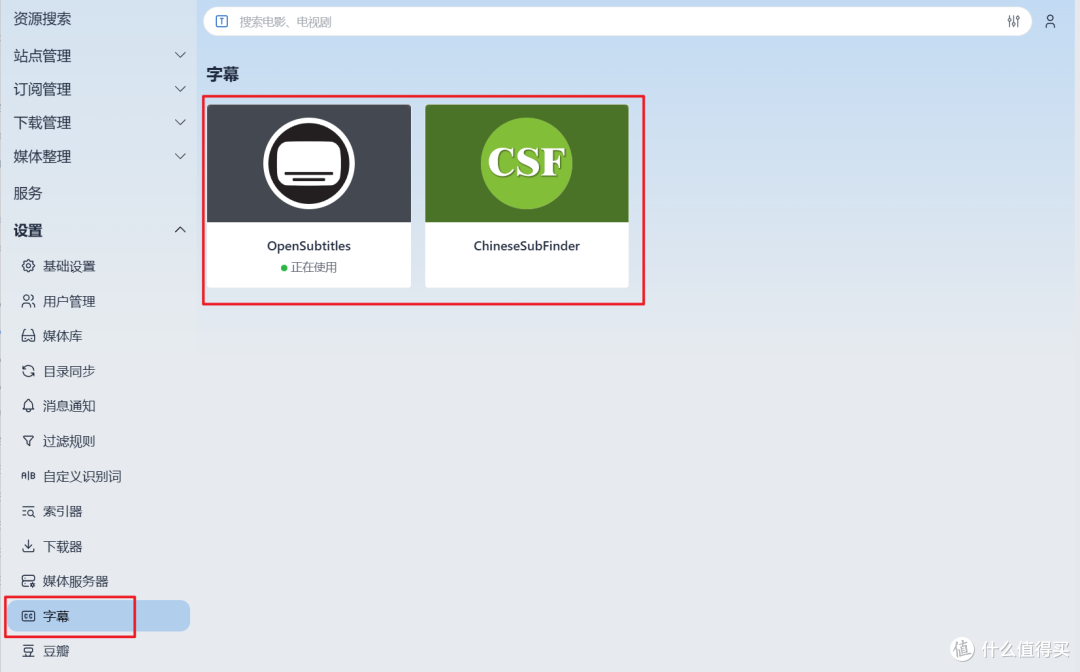Click the download icon beside 下载器
The image size is (1080, 672).
point(28,546)
